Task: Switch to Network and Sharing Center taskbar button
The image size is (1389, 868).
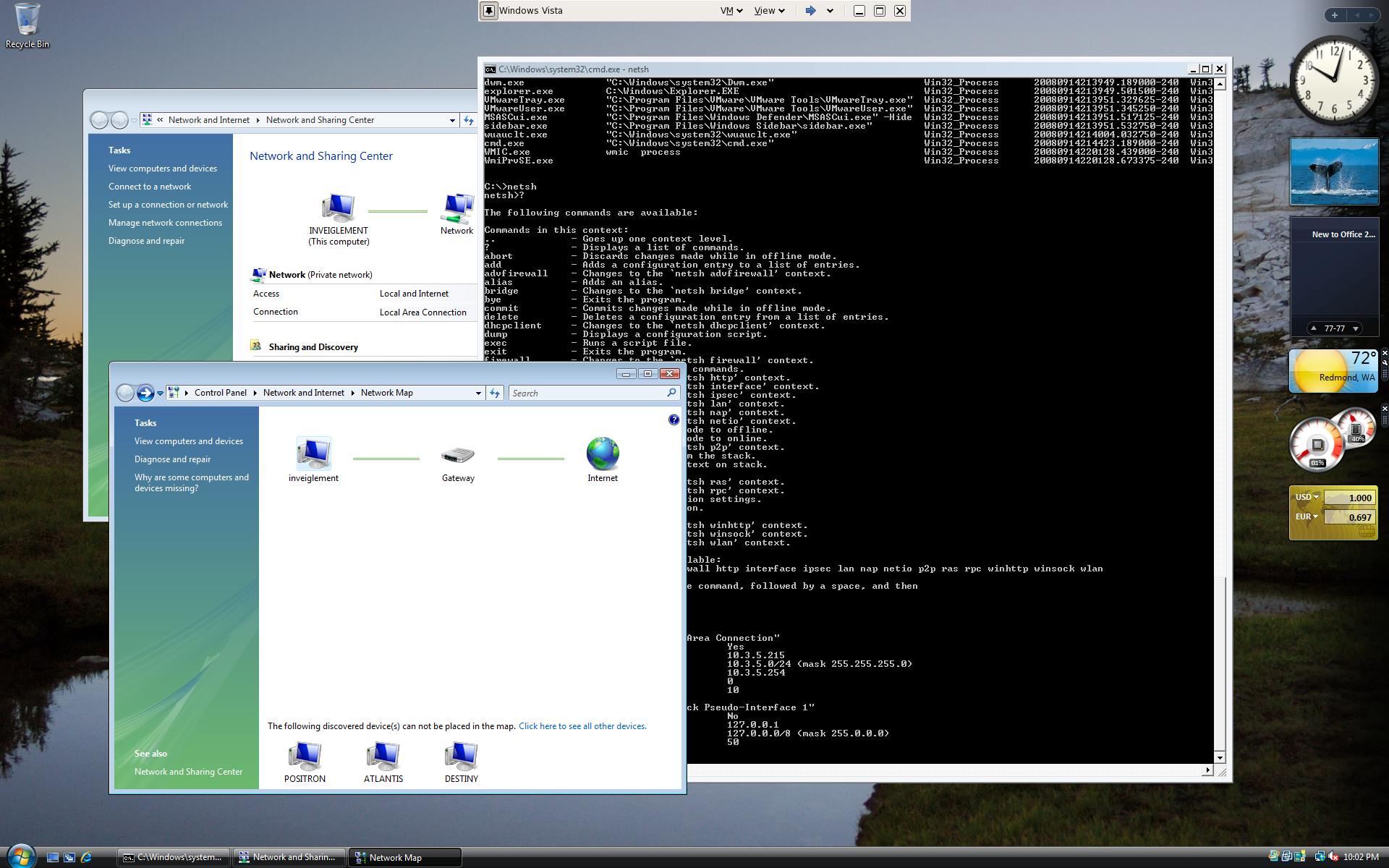Action: pyautogui.click(x=290, y=857)
